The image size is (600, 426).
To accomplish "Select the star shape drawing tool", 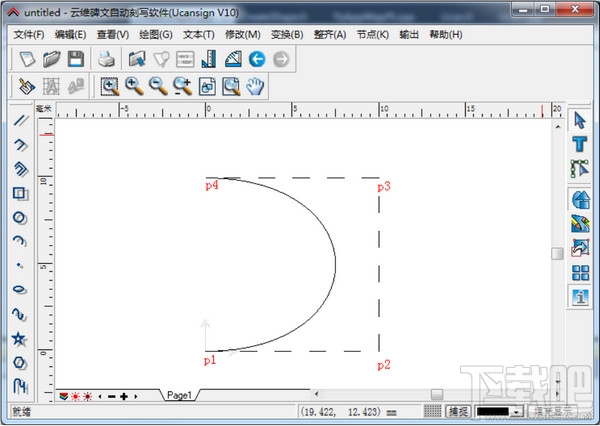I will 19,339.
